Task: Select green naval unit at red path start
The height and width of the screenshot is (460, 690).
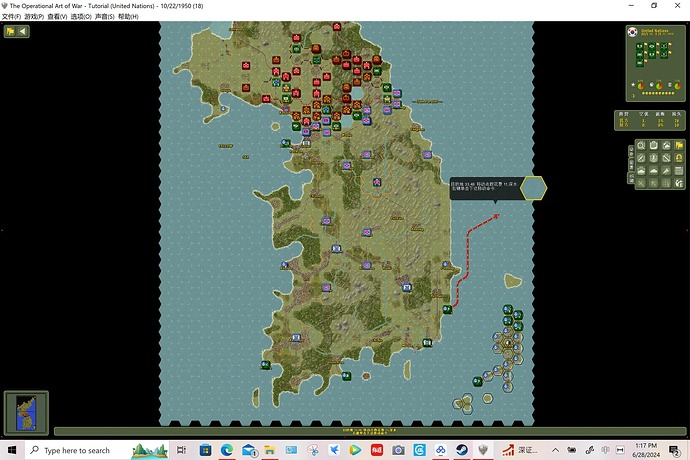Action: point(448,309)
